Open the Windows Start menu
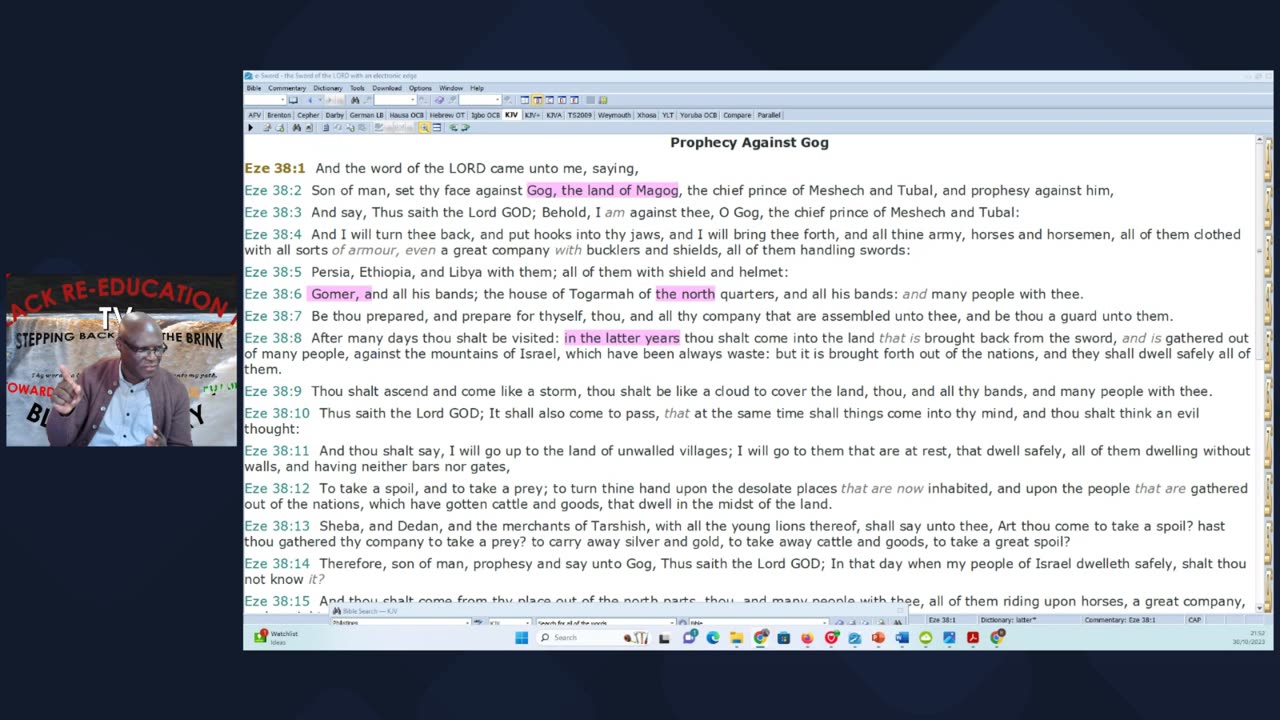Screen dimensions: 1280x720 pyautogui.click(x=522, y=637)
